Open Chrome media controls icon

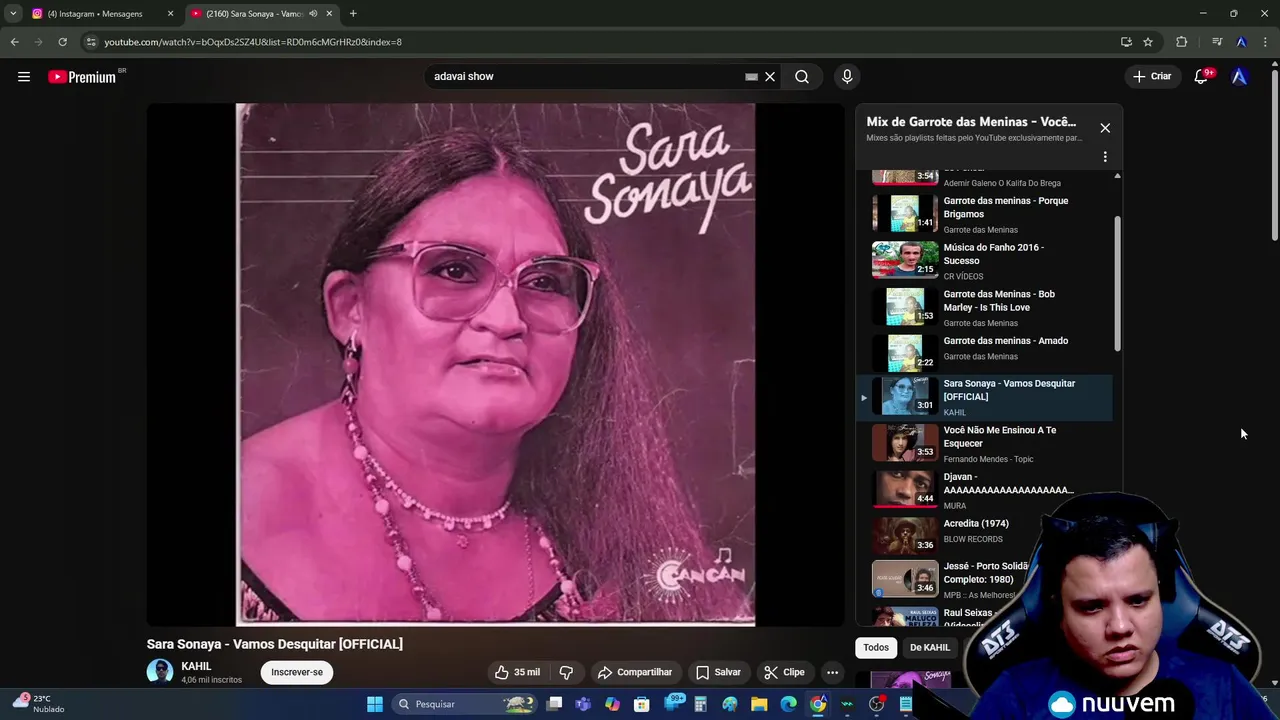1217,42
